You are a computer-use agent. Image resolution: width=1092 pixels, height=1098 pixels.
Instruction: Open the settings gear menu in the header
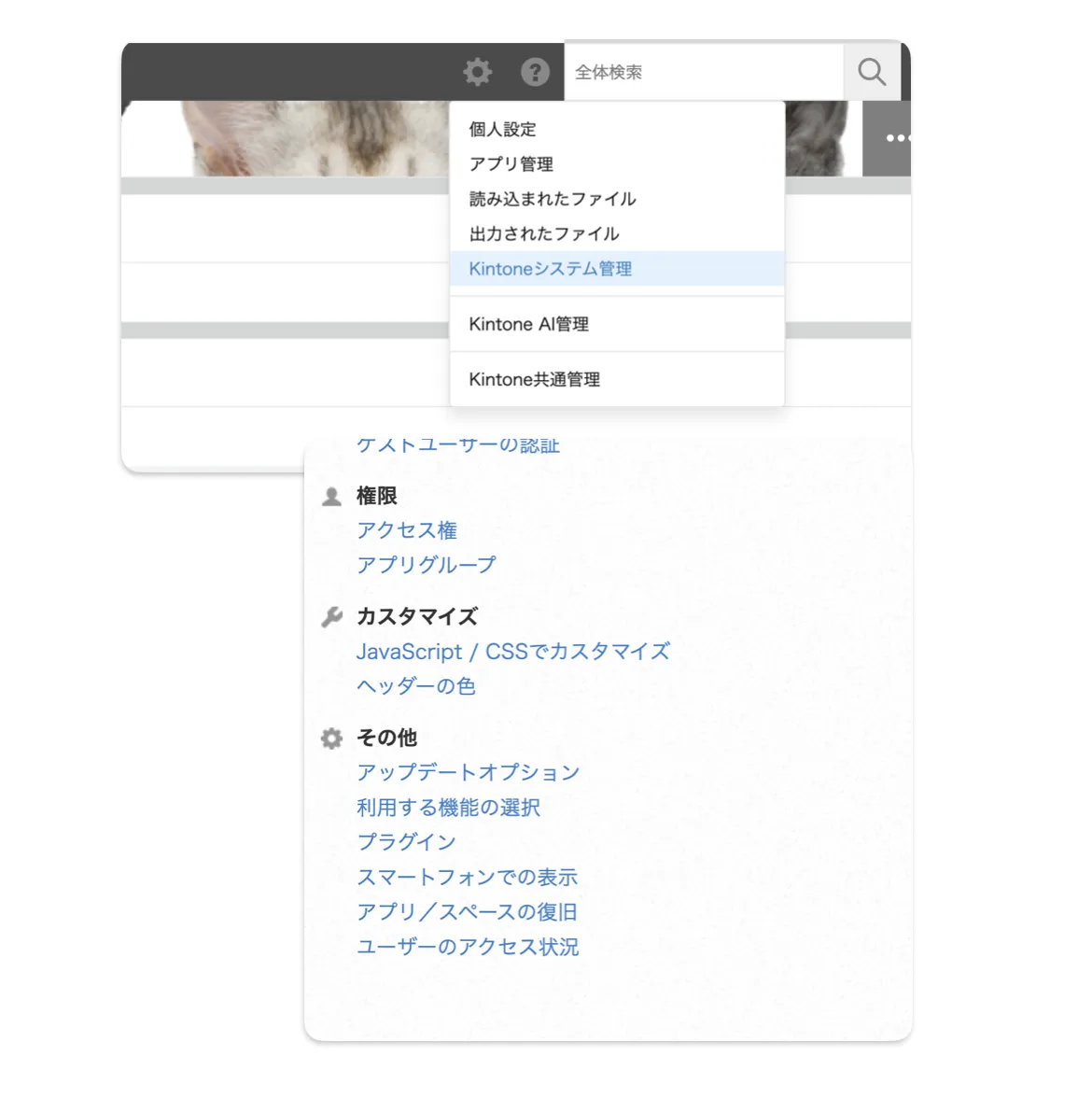[x=478, y=71]
